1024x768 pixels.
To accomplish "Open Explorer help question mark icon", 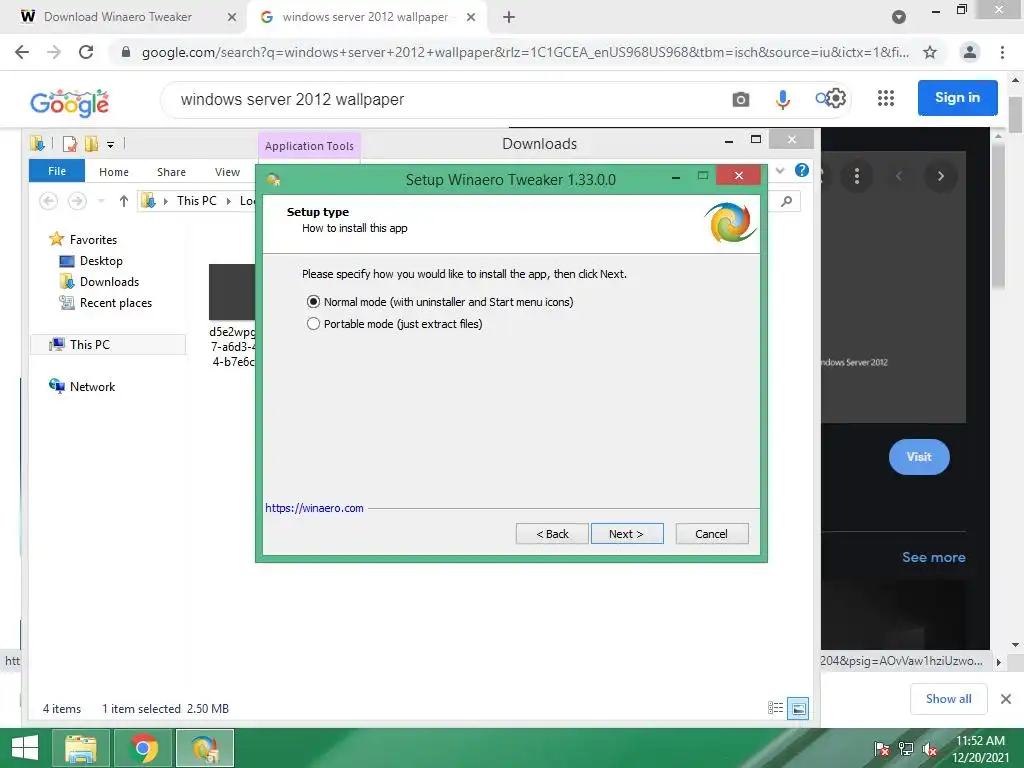I will (x=802, y=170).
